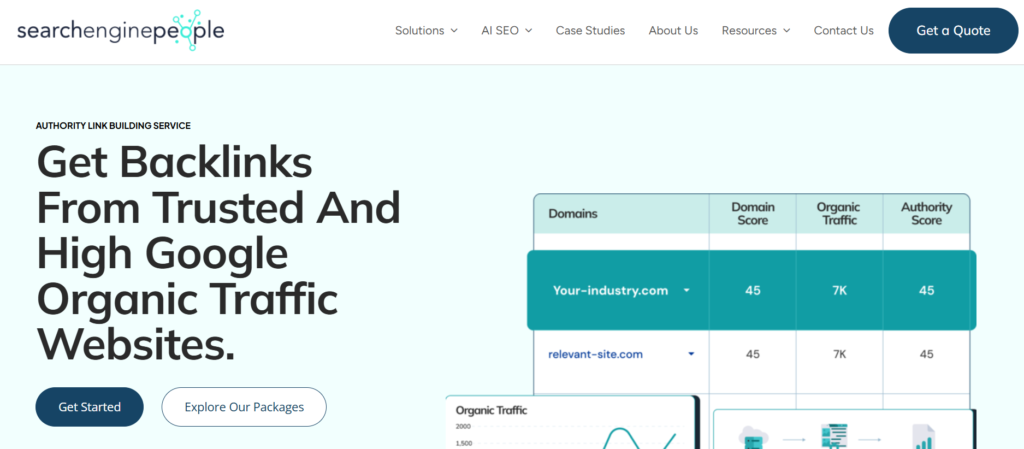Click the Search Engine People logo
The width and height of the screenshot is (1024, 449).
[x=120, y=30]
